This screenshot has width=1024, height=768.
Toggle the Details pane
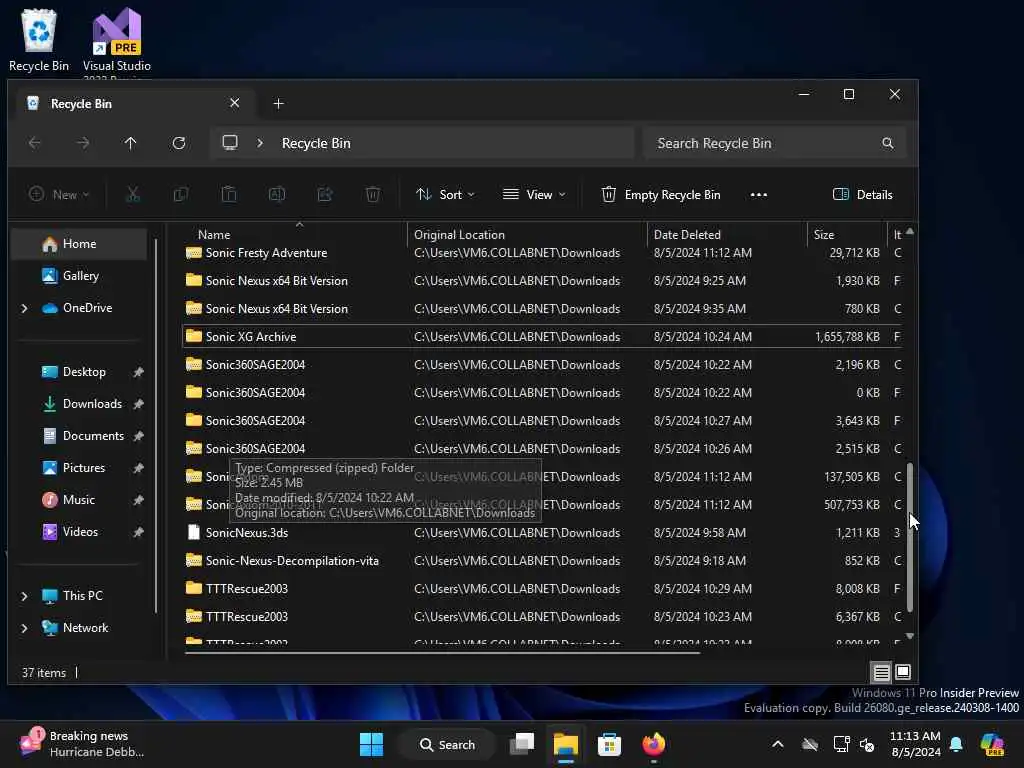[863, 195]
